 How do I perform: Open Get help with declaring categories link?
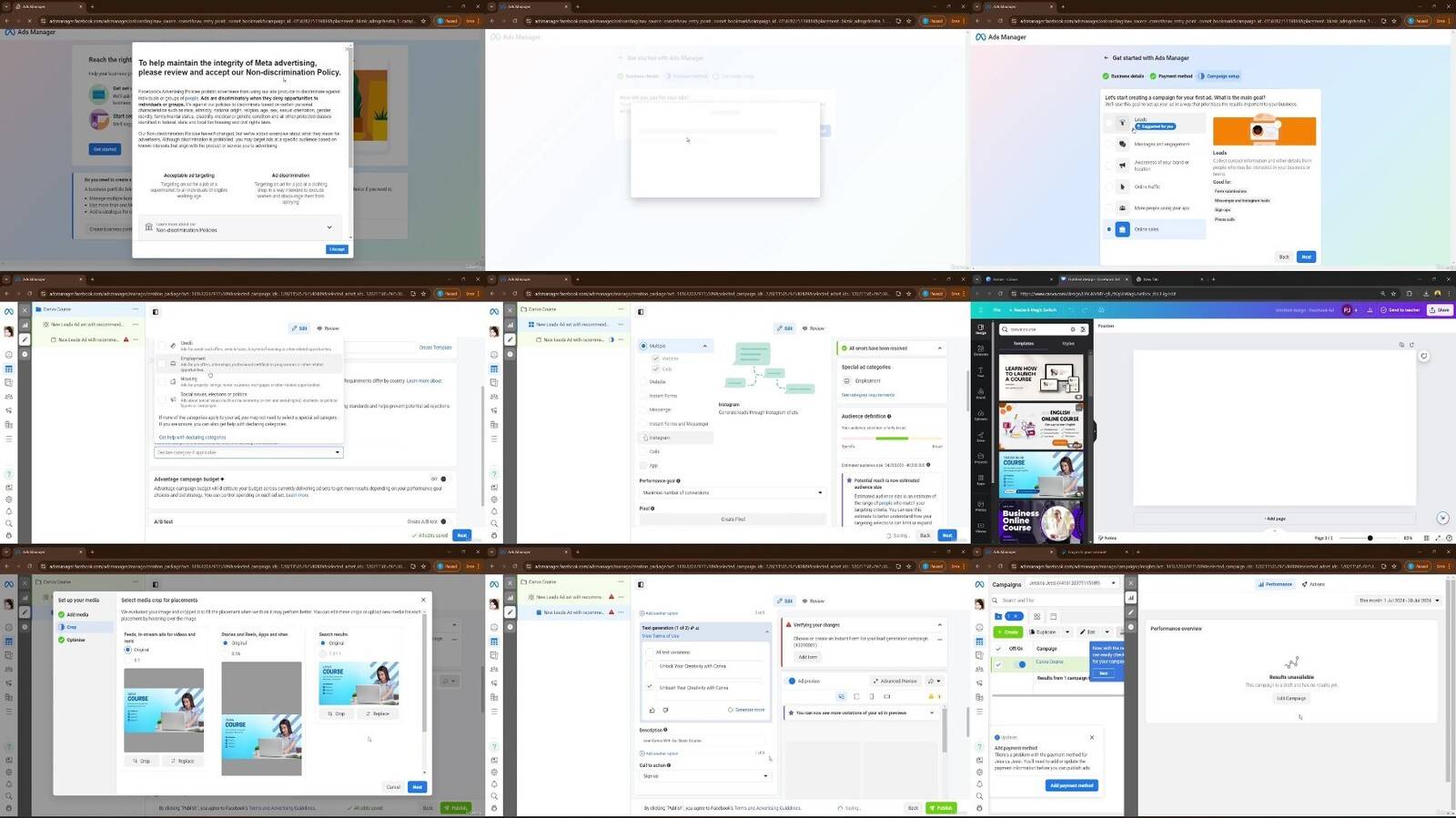point(192,437)
